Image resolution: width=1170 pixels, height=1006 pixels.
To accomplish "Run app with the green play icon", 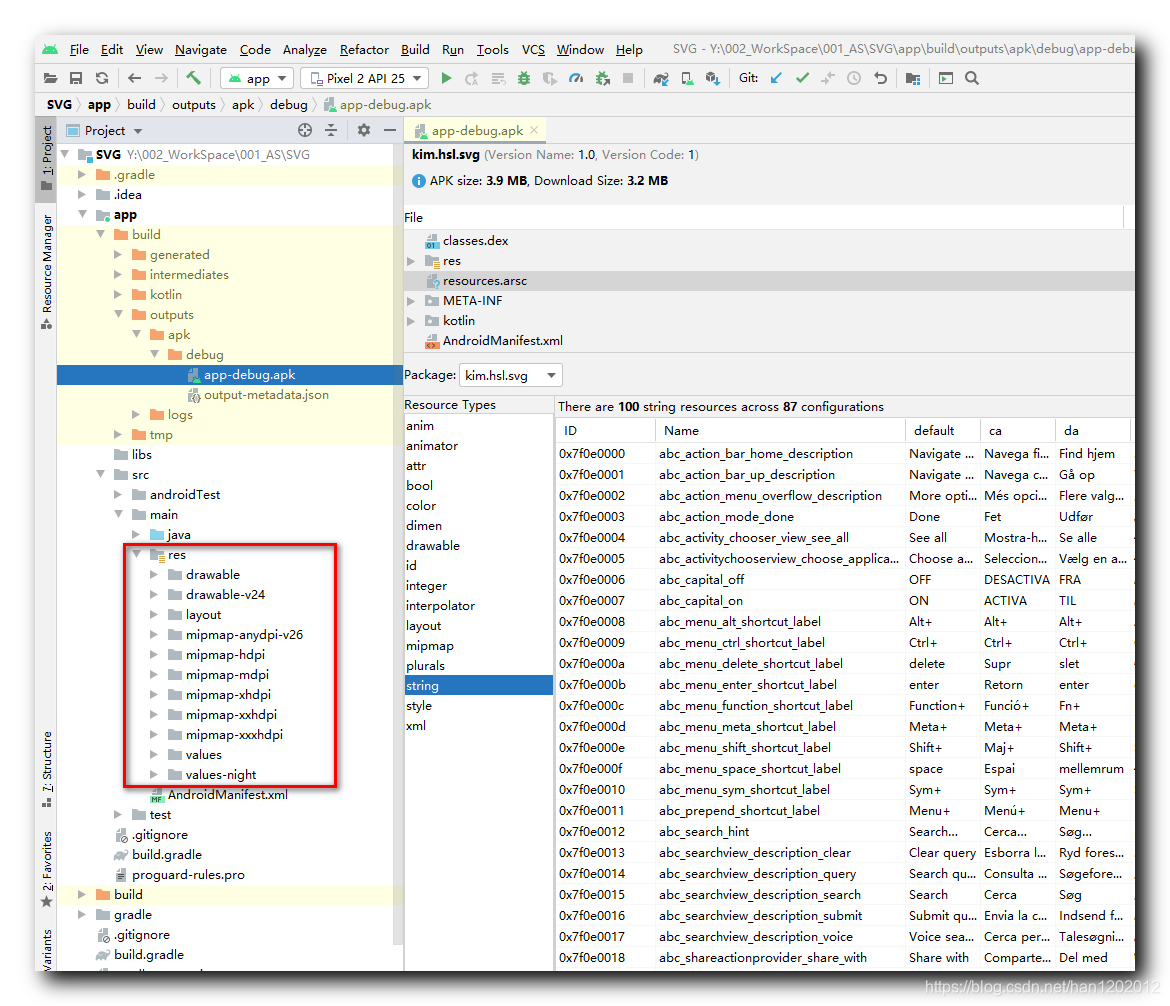I will pos(446,78).
